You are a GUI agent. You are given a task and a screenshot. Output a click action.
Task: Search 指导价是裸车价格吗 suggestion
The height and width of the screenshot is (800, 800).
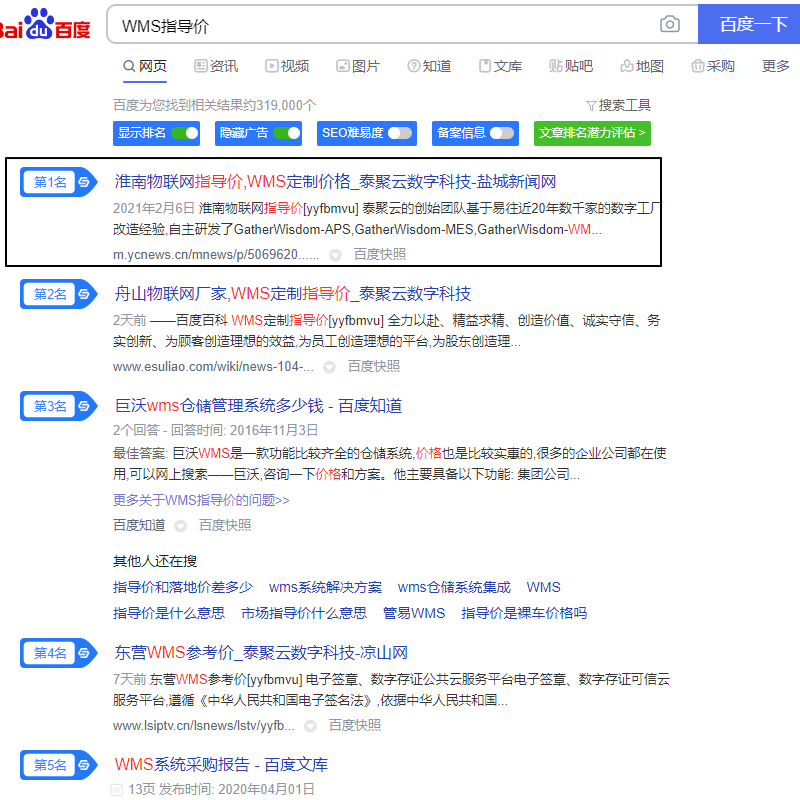click(x=524, y=613)
